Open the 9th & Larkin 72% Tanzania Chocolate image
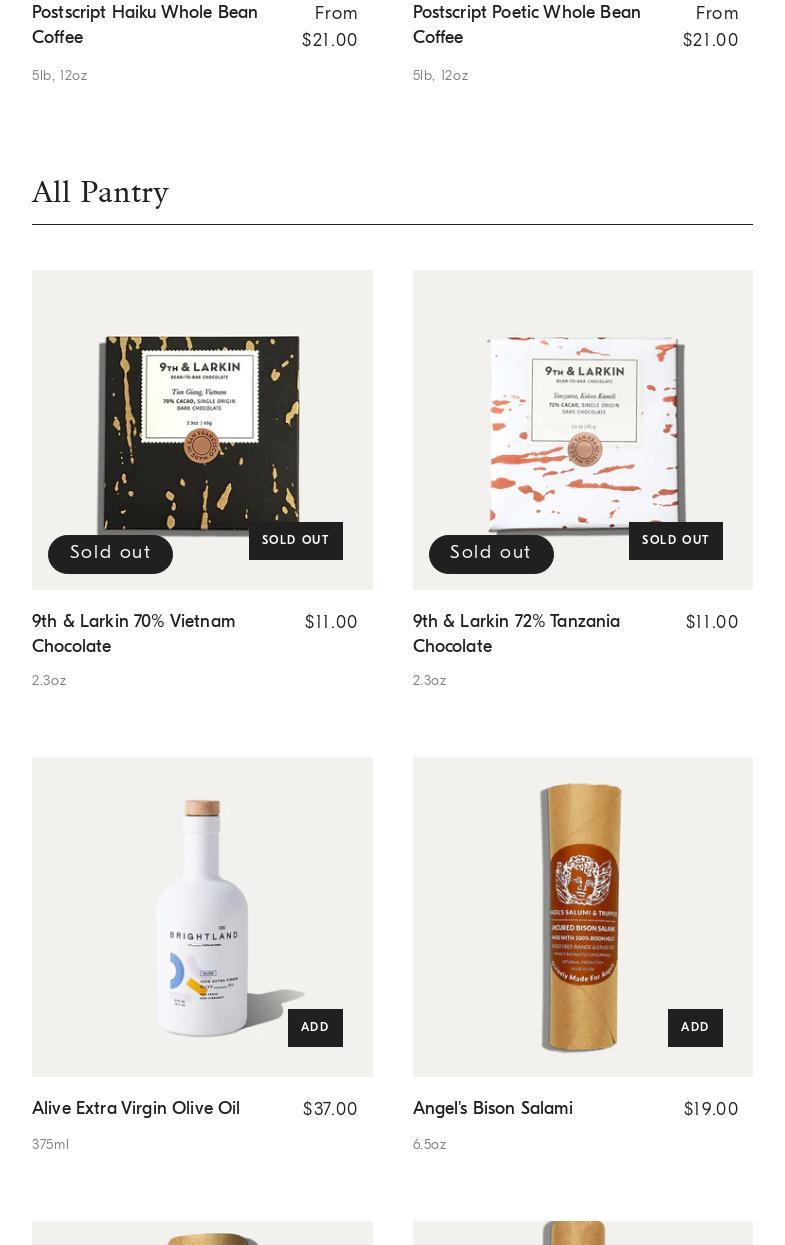The width and height of the screenshot is (785, 1245). click(x=583, y=430)
